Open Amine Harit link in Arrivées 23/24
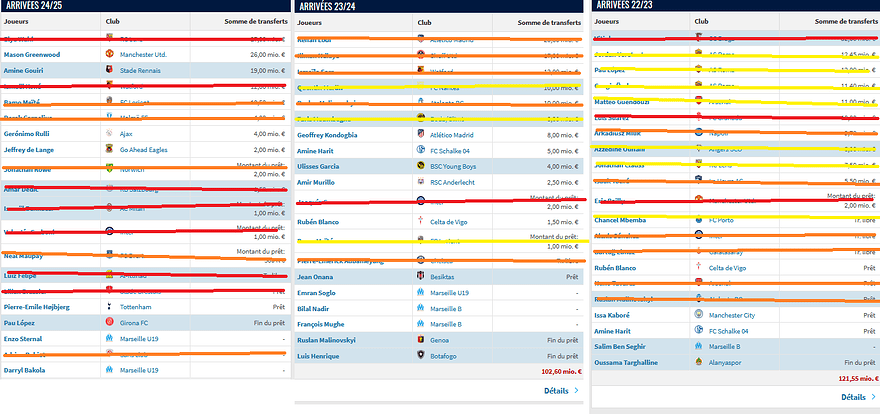880x414 pixels. pos(313,150)
